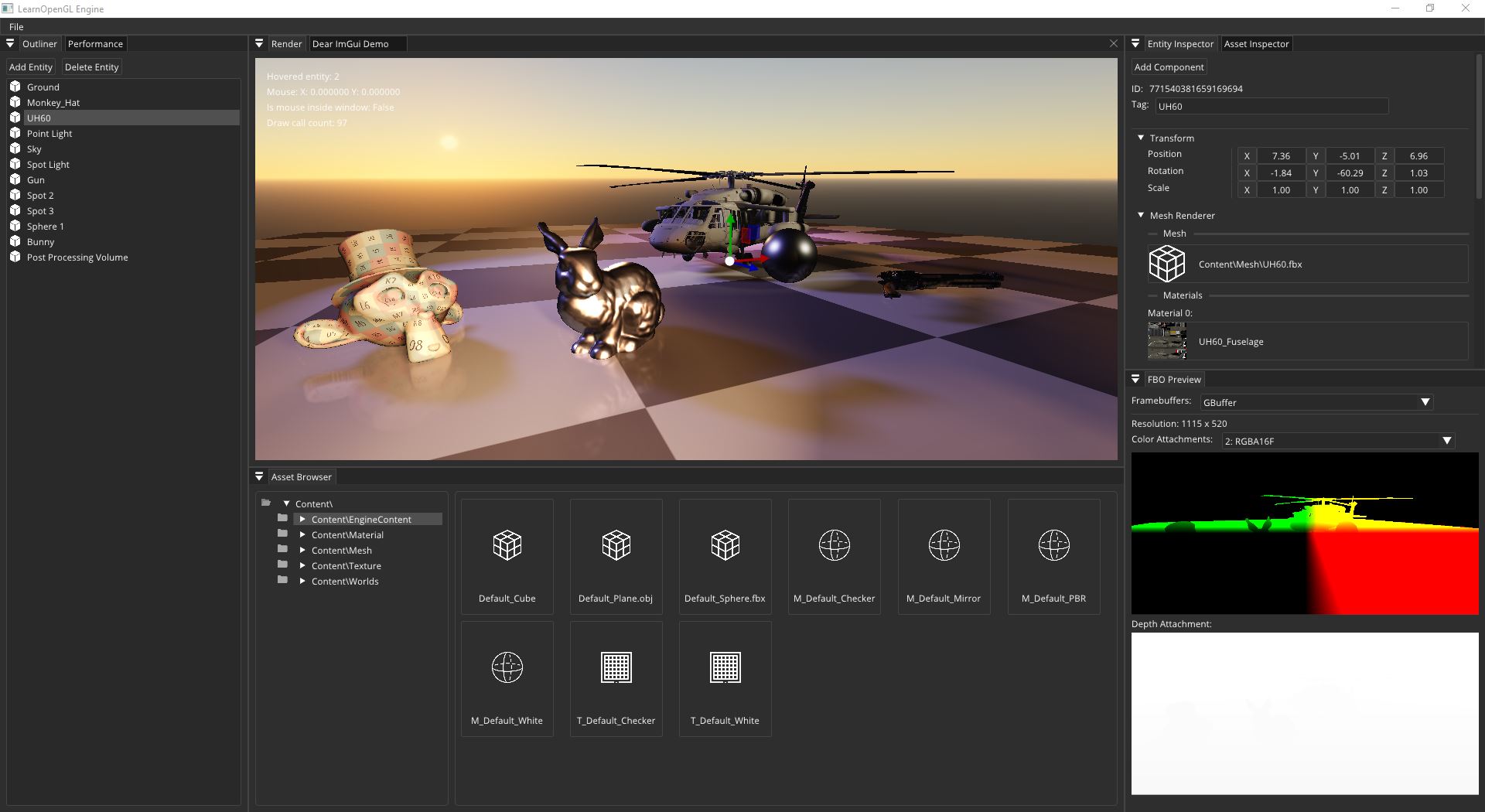Click the GBuffer color attachment preview image

tap(1305, 534)
